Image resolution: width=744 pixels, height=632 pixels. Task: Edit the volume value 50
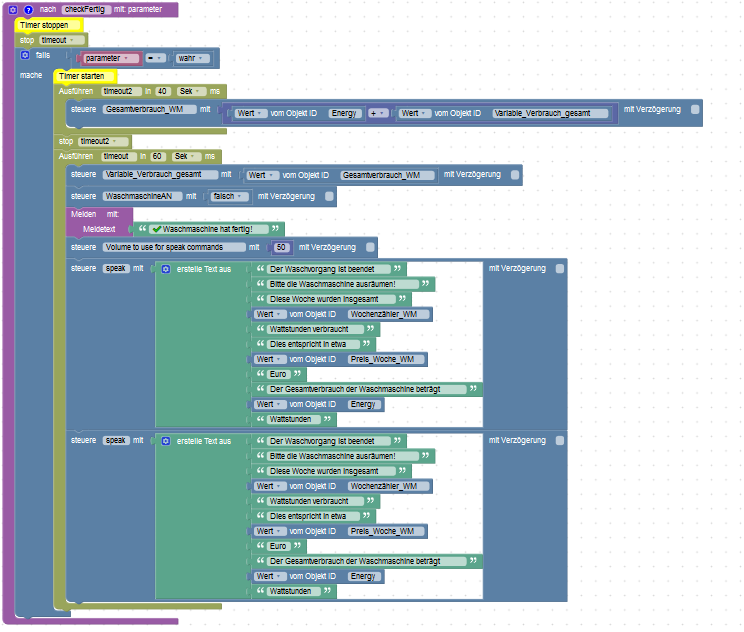pos(281,247)
